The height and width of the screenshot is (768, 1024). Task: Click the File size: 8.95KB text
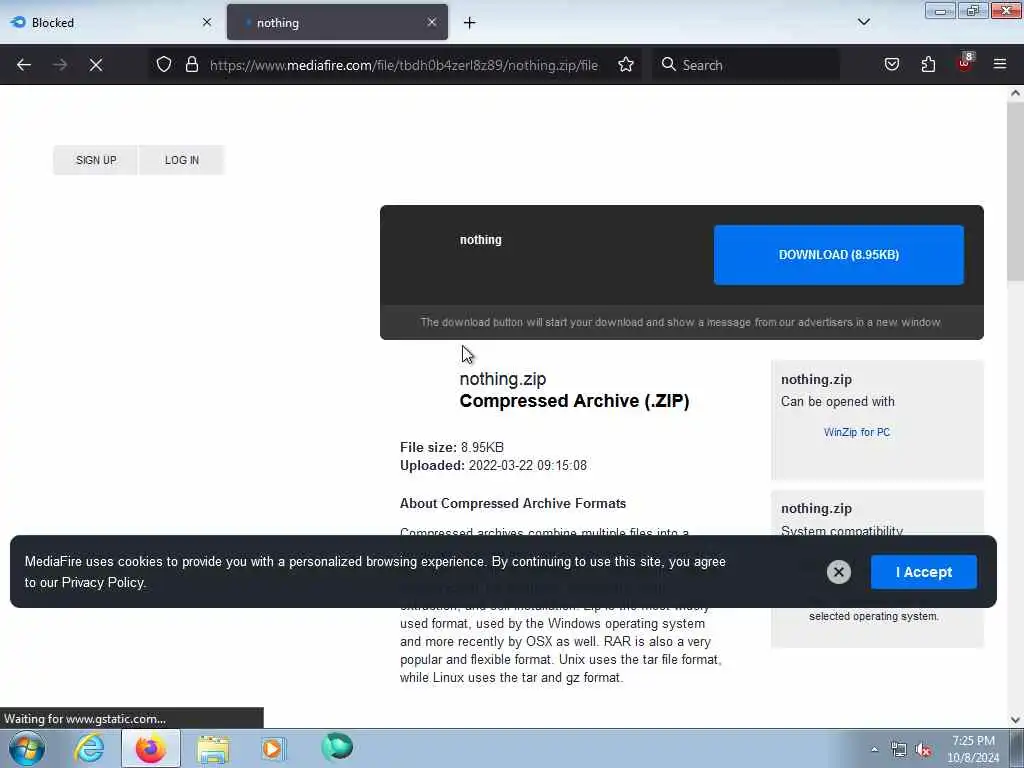pyautogui.click(x=451, y=447)
